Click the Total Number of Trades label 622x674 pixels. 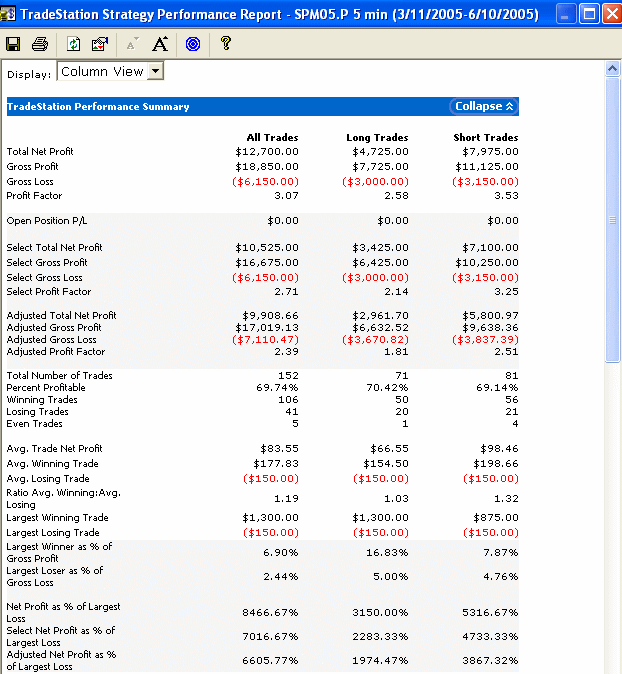click(59, 376)
